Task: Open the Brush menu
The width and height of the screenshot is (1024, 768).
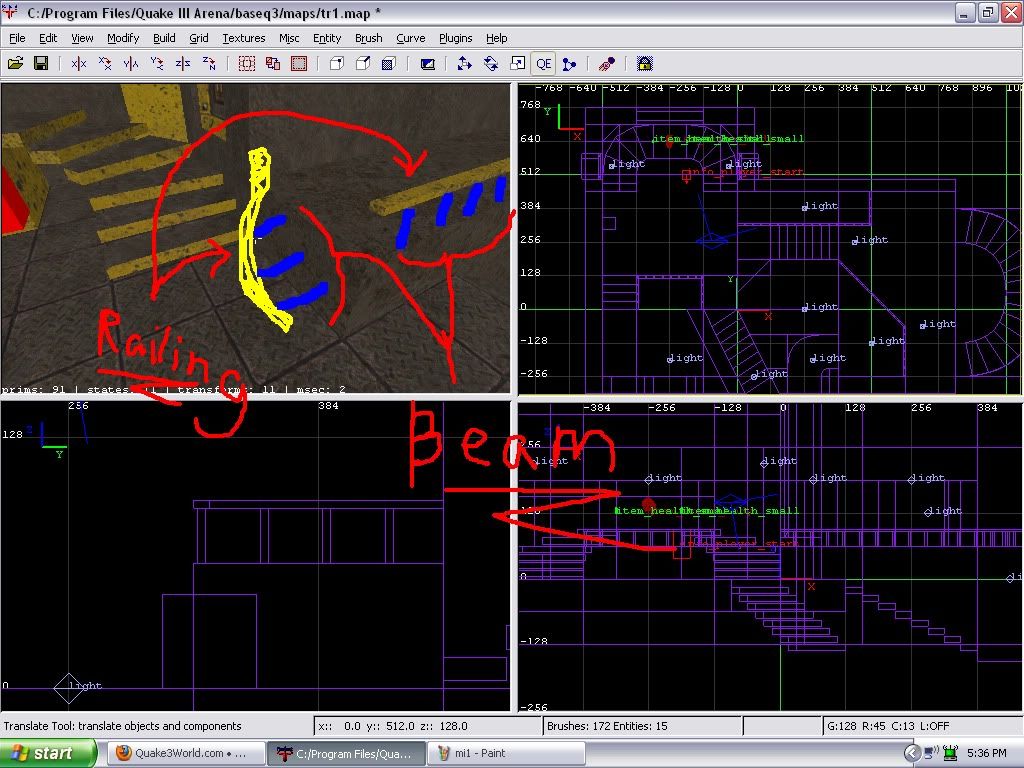Action: click(368, 38)
